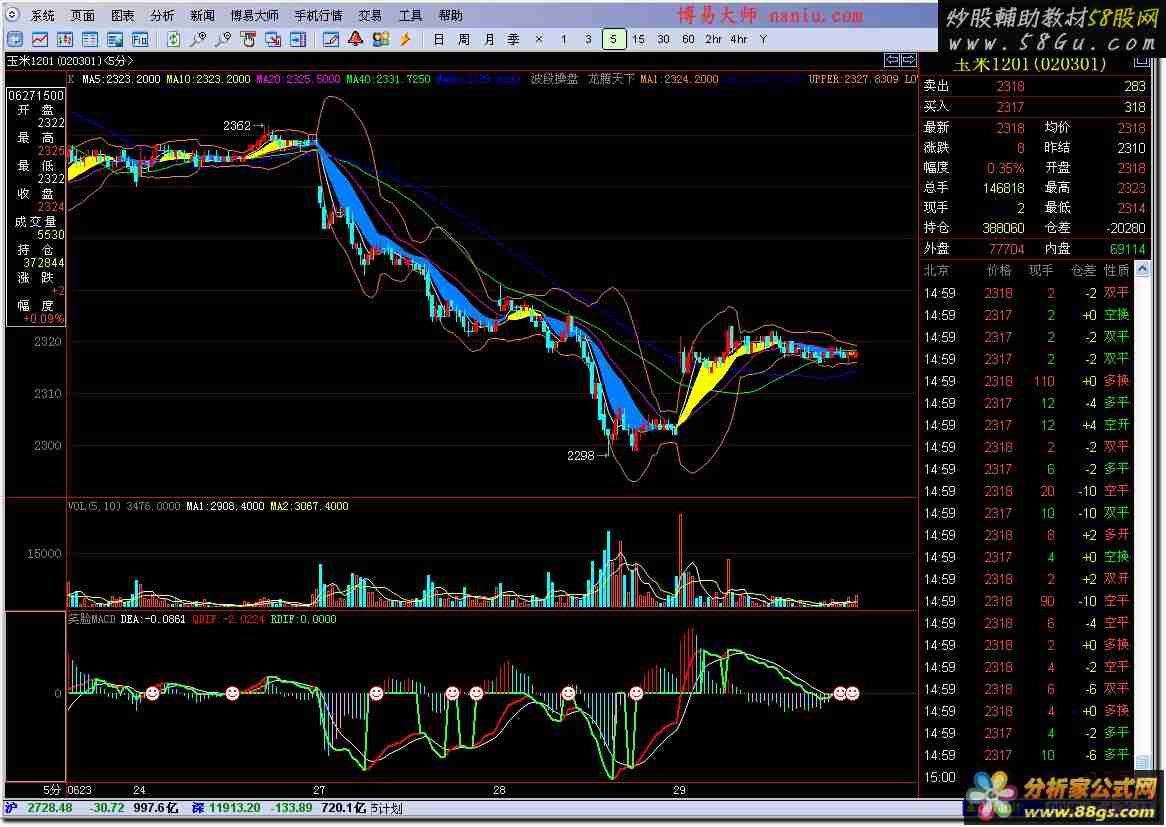1166x827 pixels.
Task: Open the 交易 menu
Action: [x=370, y=16]
